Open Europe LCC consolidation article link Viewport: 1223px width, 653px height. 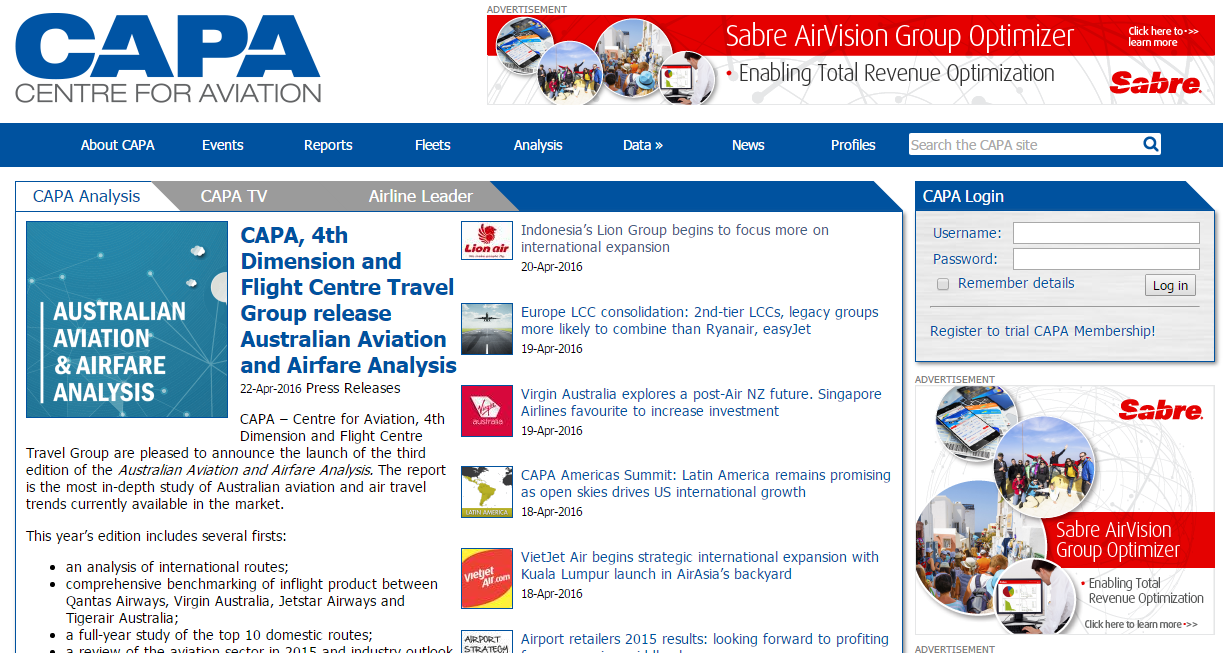(x=700, y=321)
